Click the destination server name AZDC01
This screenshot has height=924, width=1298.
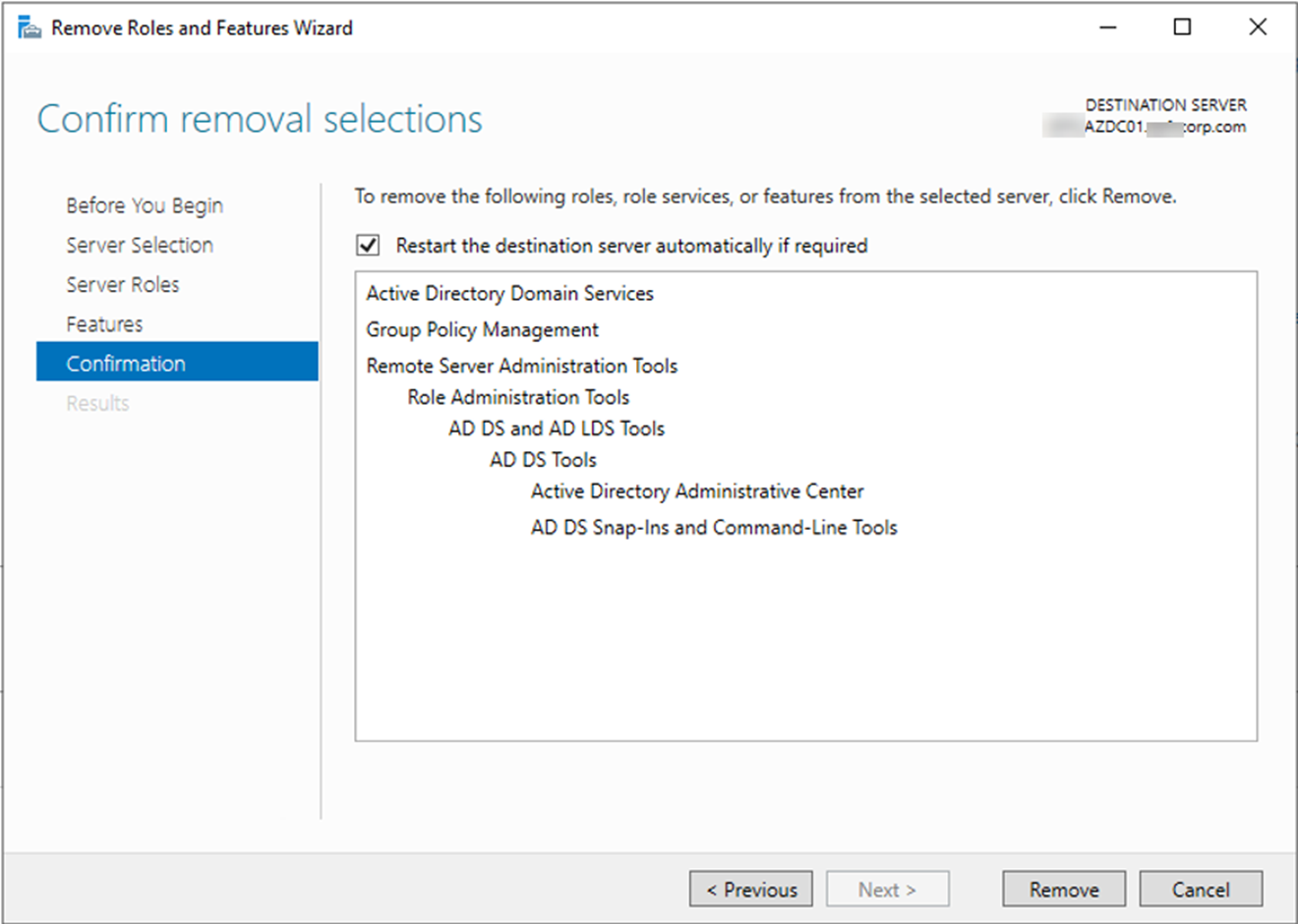[x=1165, y=127]
